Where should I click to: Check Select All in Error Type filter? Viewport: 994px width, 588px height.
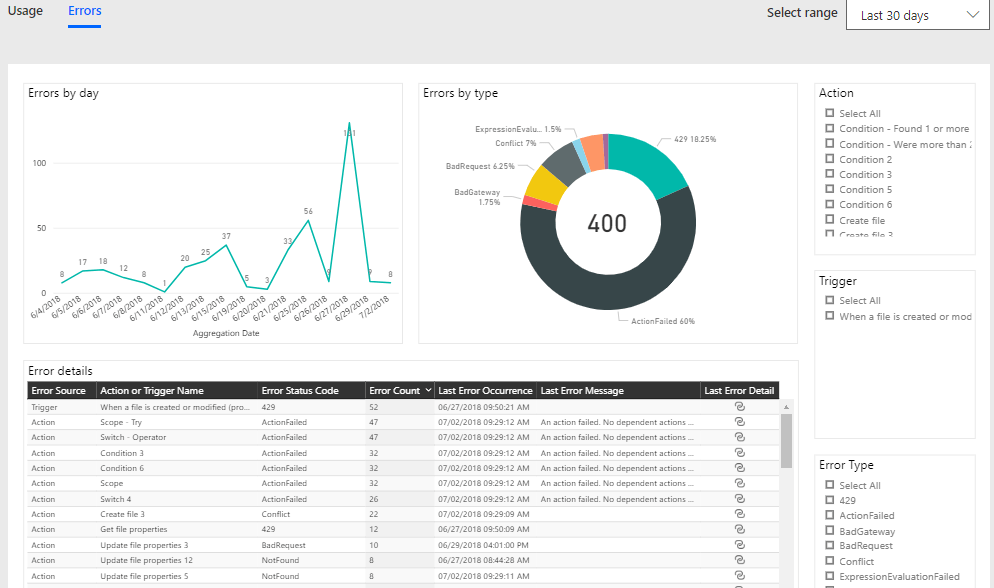point(829,485)
